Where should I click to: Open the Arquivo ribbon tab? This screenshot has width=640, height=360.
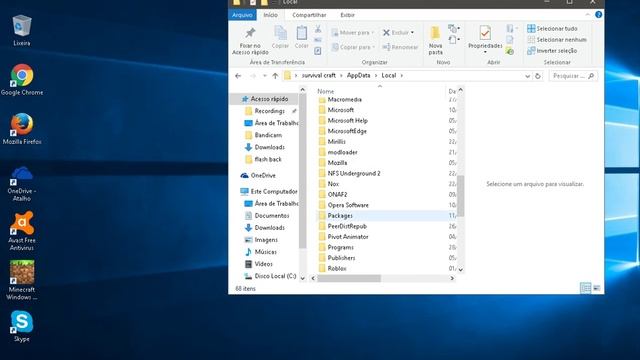(x=242, y=15)
